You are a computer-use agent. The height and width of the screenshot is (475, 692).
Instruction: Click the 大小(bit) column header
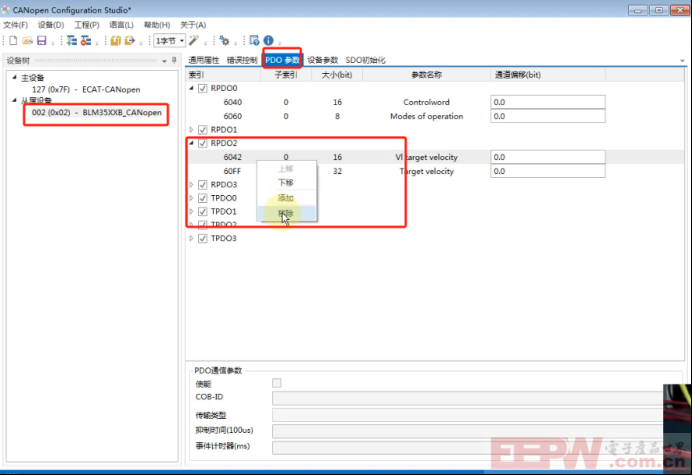pos(337,75)
